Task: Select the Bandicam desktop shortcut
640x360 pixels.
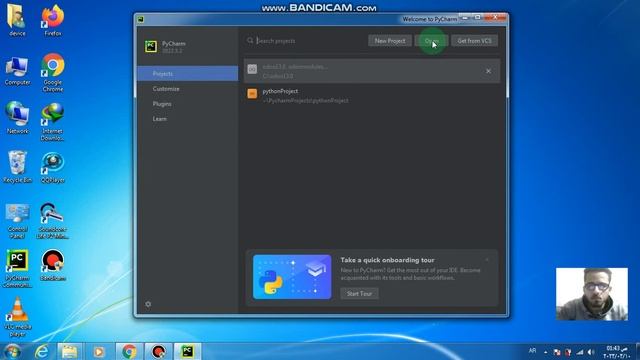Action: pyautogui.click(x=53, y=265)
